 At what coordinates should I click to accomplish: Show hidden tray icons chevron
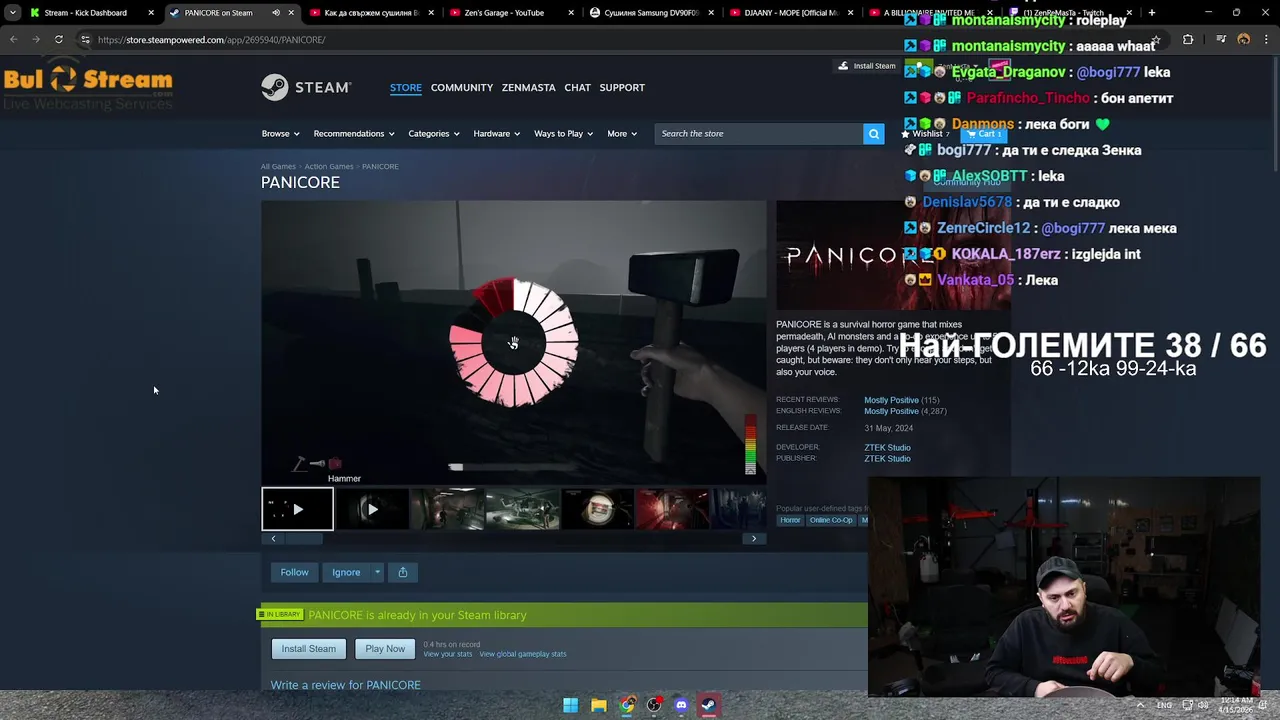[1140, 705]
